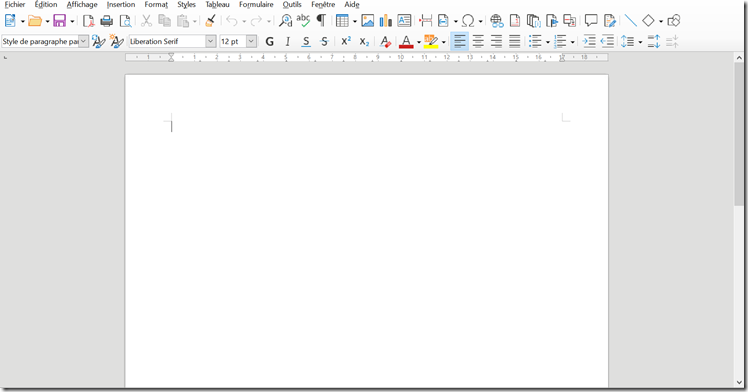
Task: Expand the Liberation Serif font name dropdown
Action: tap(211, 41)
